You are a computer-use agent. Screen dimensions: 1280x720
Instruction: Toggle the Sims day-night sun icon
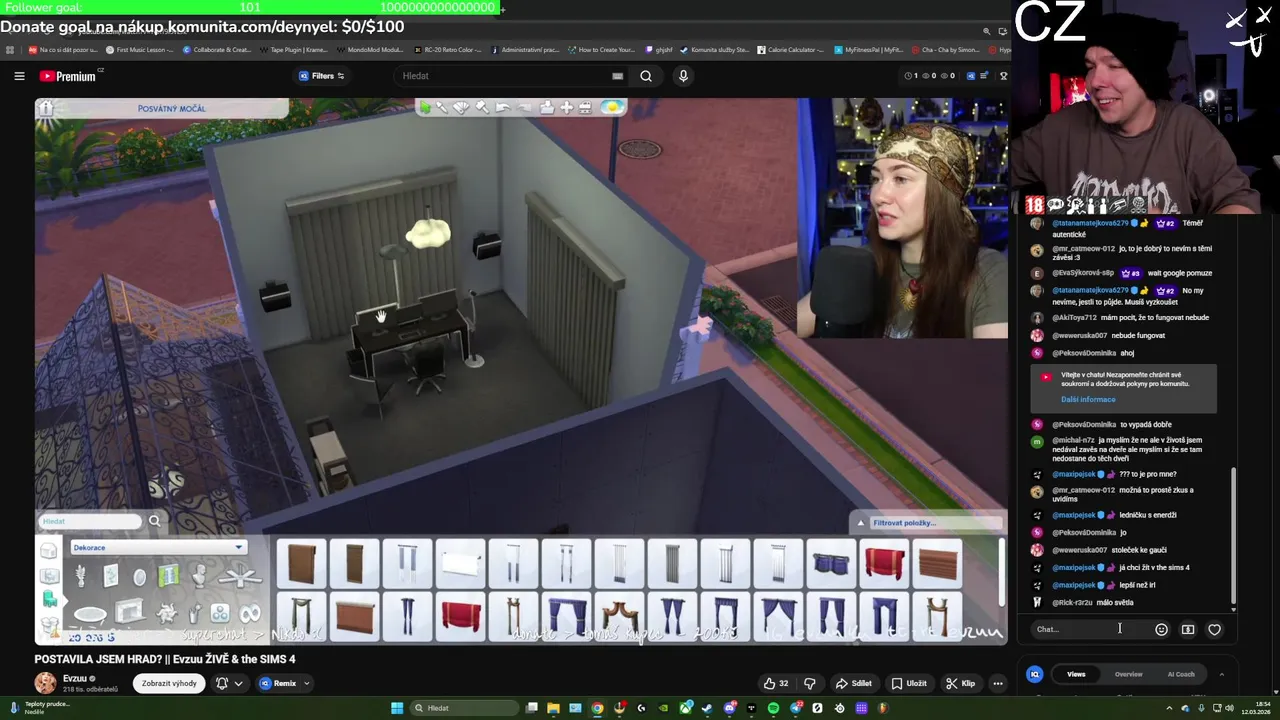(x=612, y=107)
